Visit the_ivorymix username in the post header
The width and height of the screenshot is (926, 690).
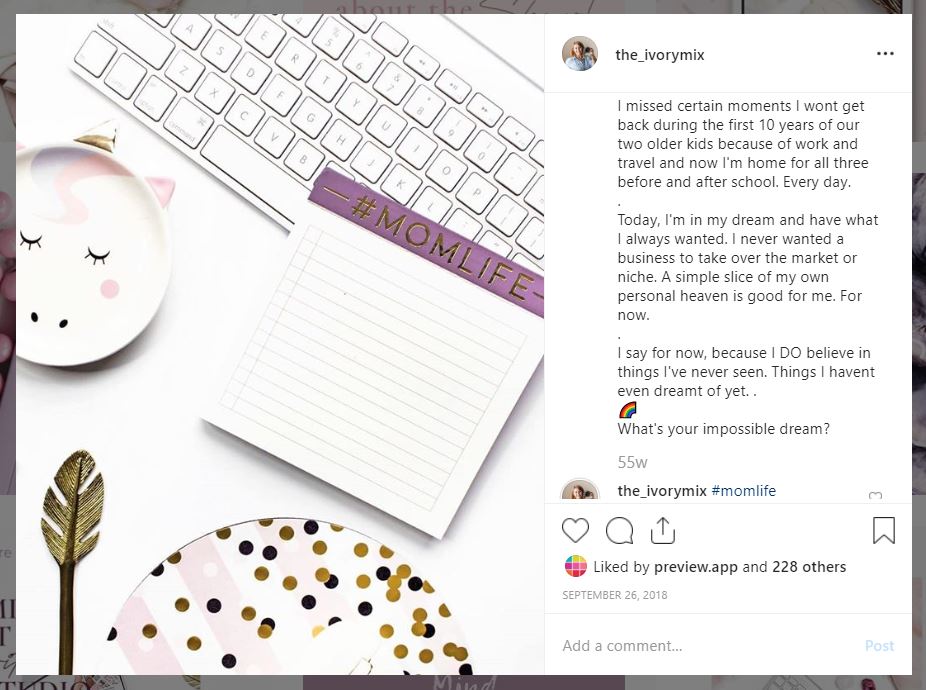click(x=660, y=55)
